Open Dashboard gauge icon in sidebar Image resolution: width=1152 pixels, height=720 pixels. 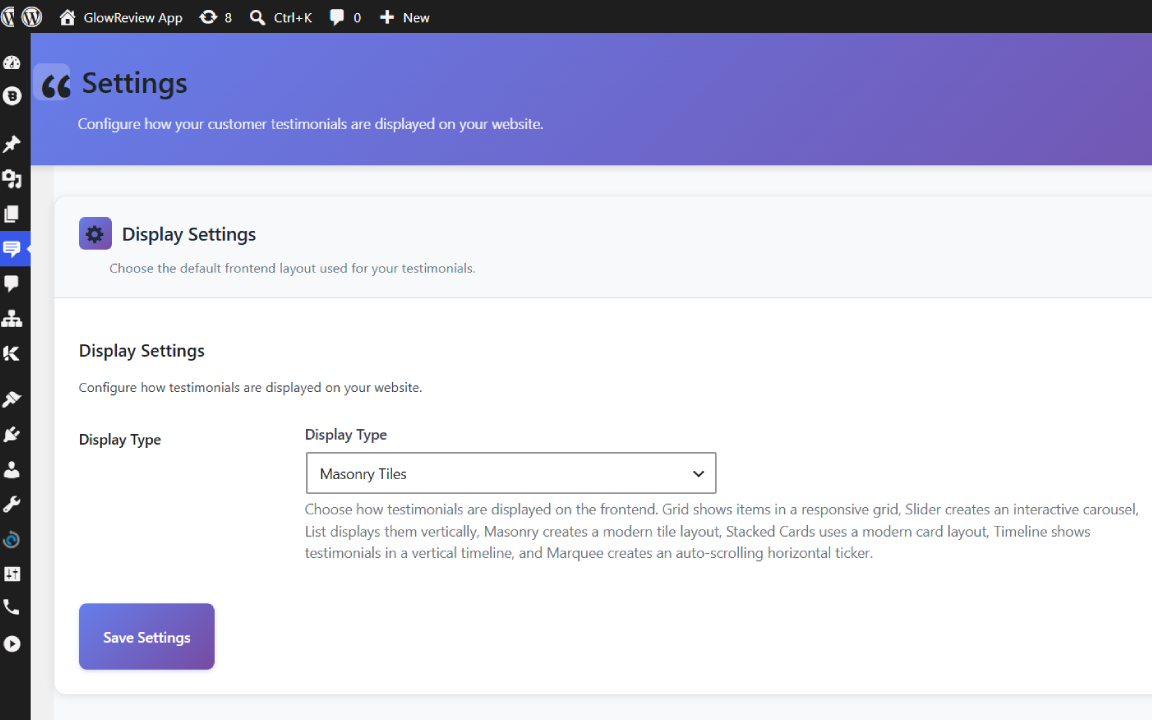(x=12, y=62)
